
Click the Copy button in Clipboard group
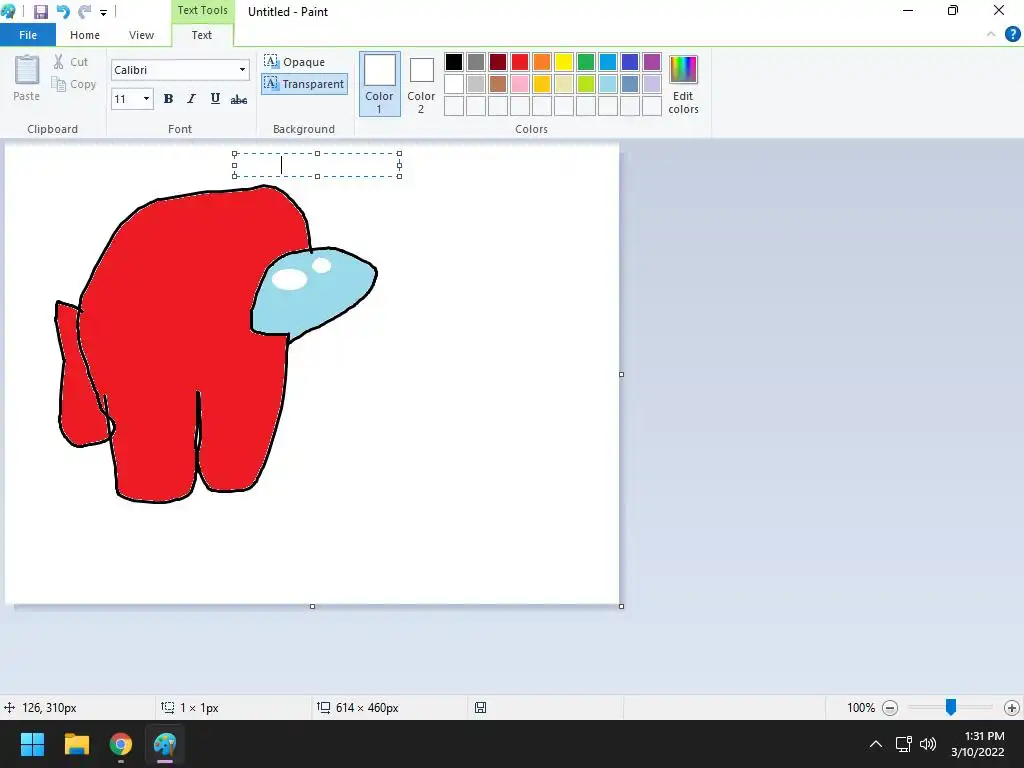74,84
